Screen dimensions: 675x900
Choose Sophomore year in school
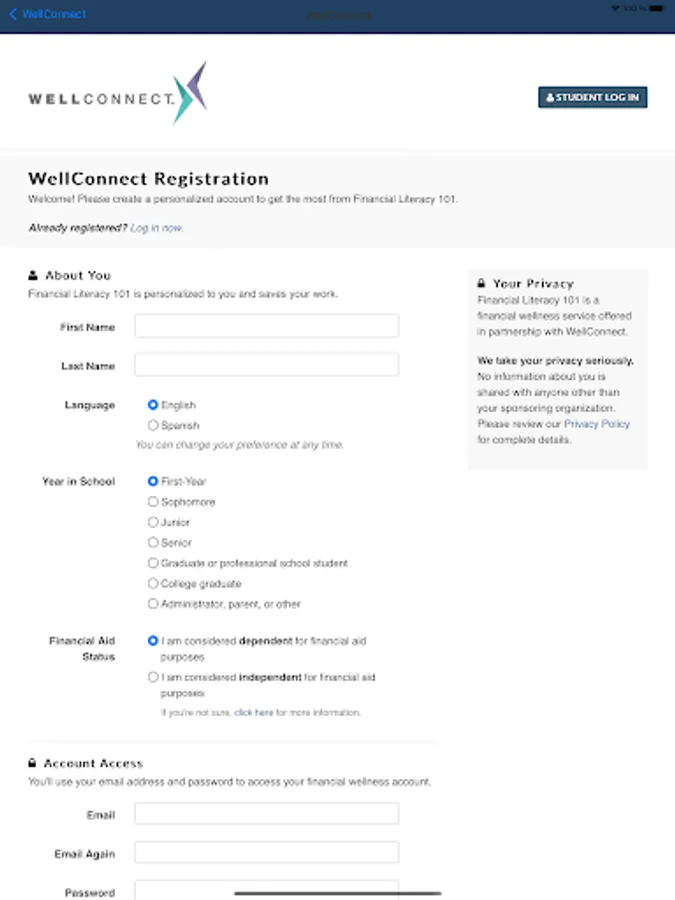153,502
